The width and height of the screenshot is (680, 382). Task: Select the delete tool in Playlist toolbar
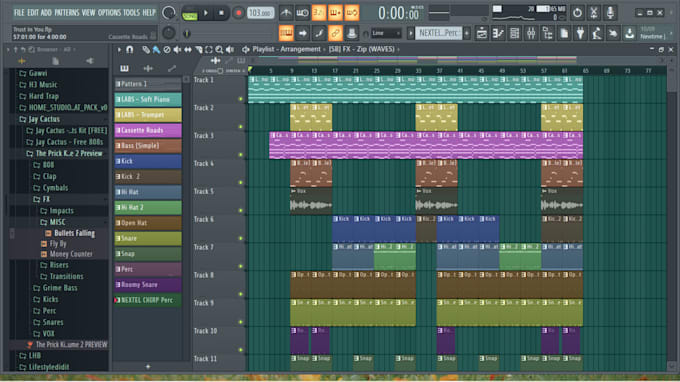point(167,49)
